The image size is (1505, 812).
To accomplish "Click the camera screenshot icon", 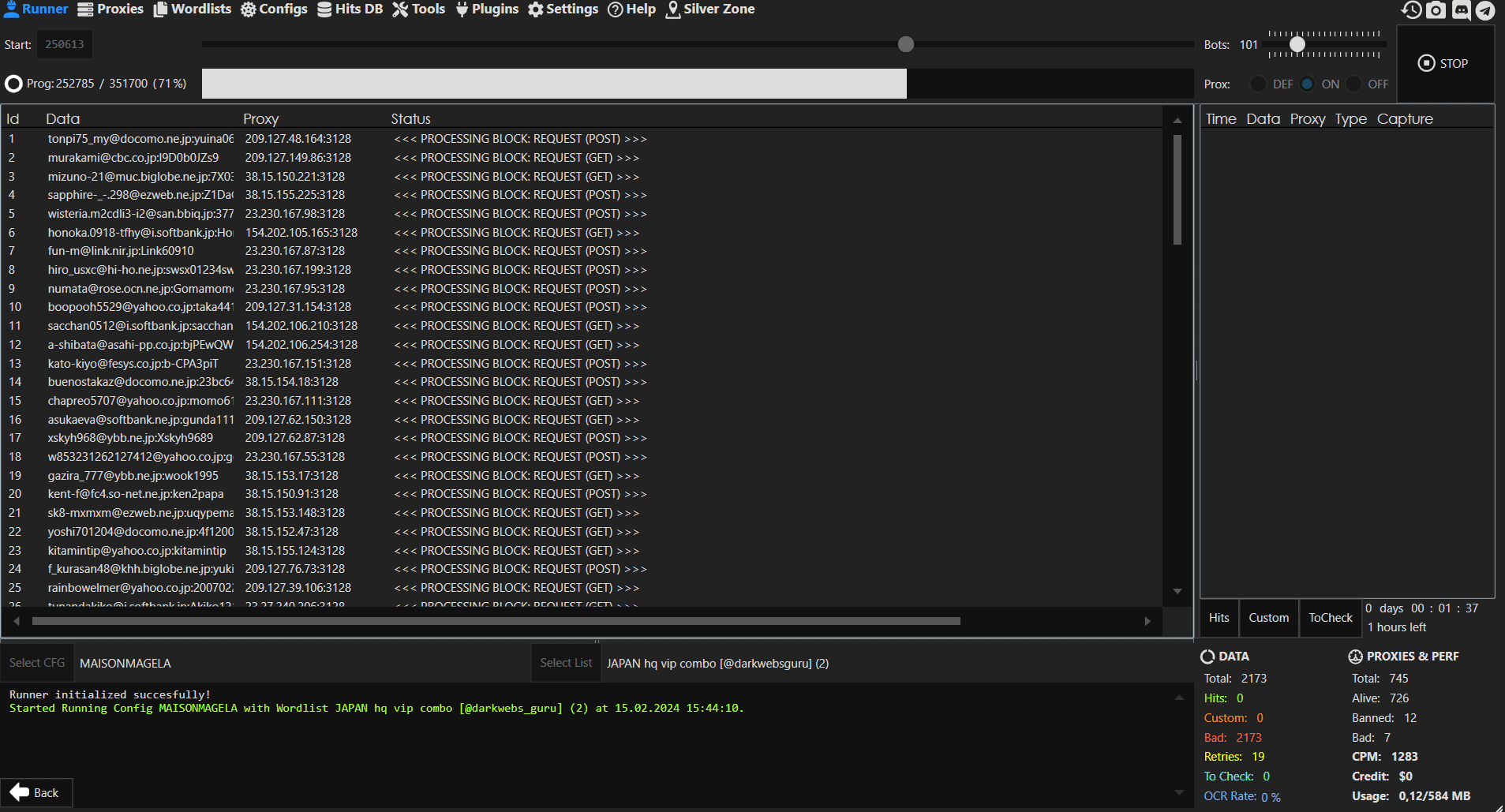I will [1436, 9].
